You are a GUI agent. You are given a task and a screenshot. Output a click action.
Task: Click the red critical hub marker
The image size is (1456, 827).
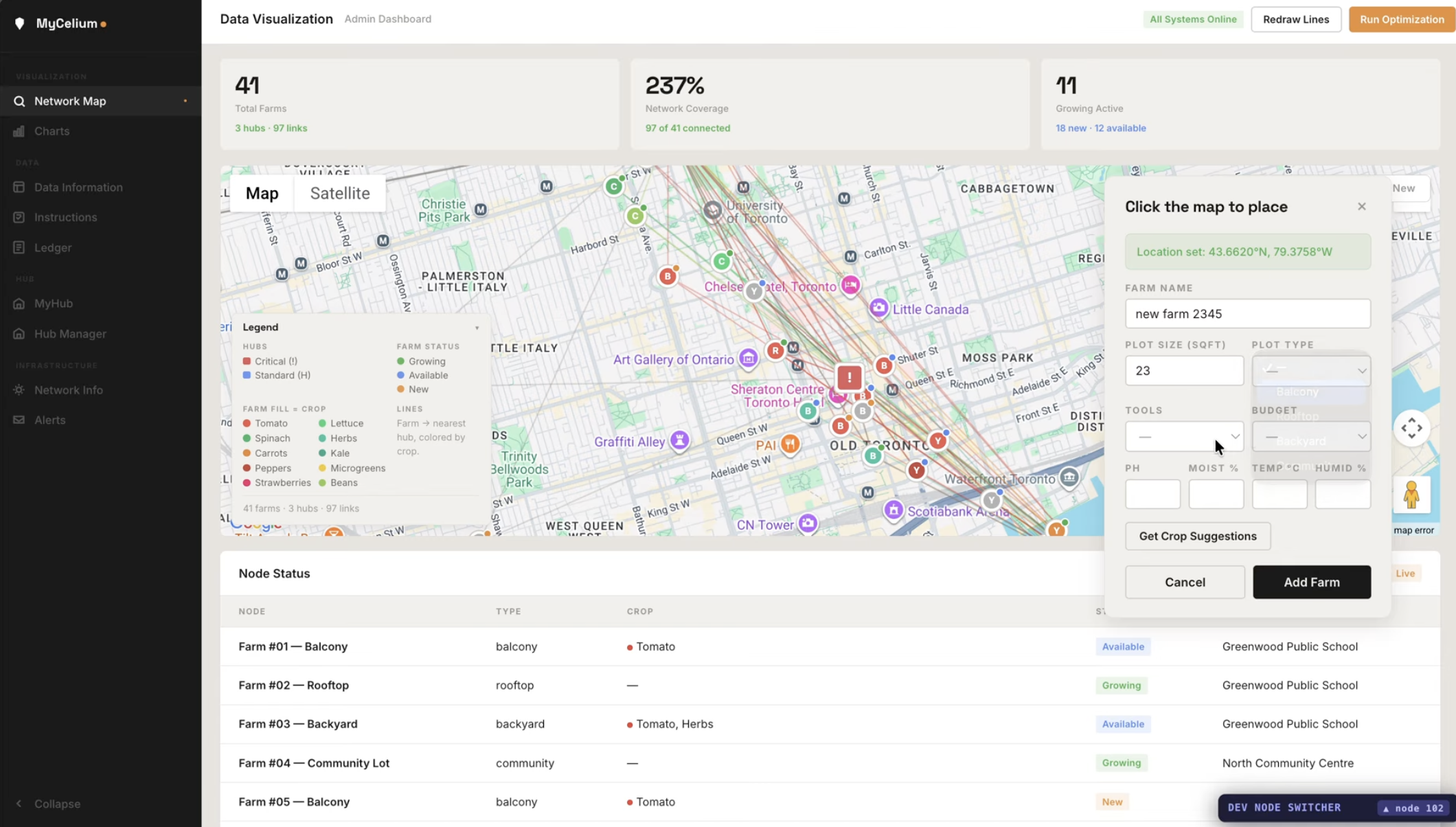pos(850,377)
